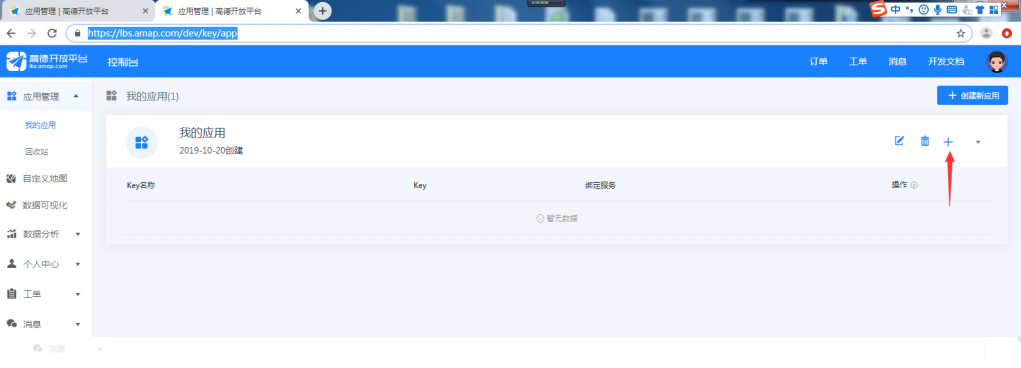Click the 高德开放平台 logo

click(46, 61)
